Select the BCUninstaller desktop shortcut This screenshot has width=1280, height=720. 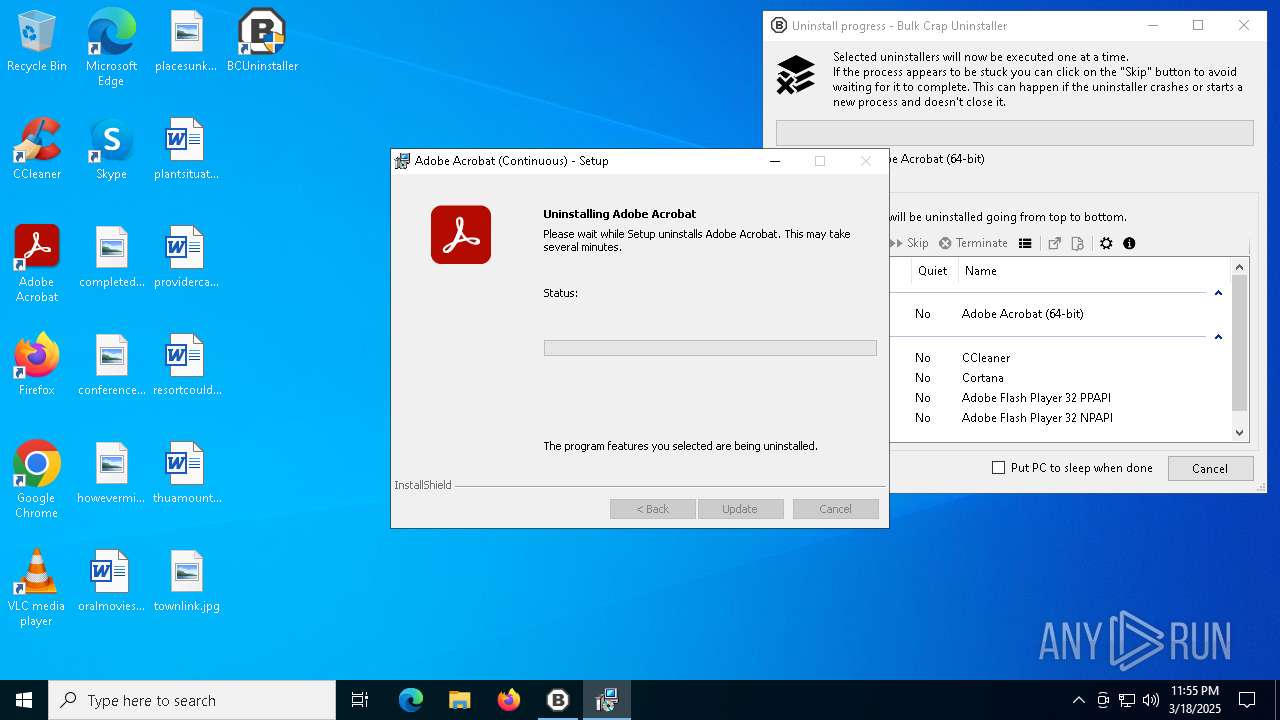[x=262, y=42]
